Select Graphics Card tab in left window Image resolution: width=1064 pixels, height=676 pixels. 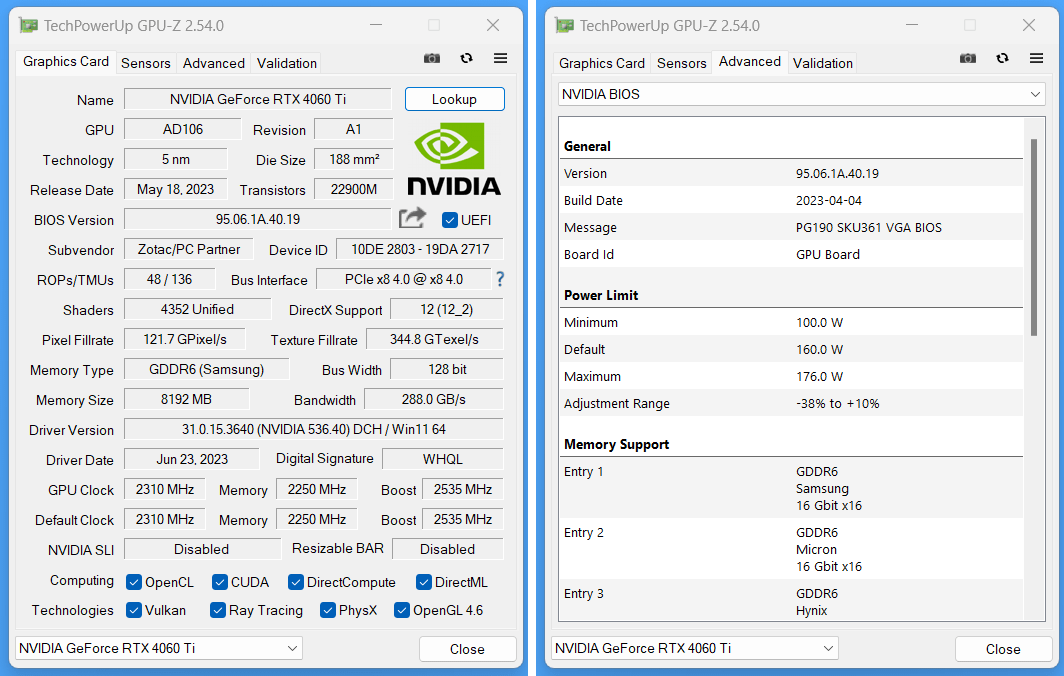tap(66, 62)
